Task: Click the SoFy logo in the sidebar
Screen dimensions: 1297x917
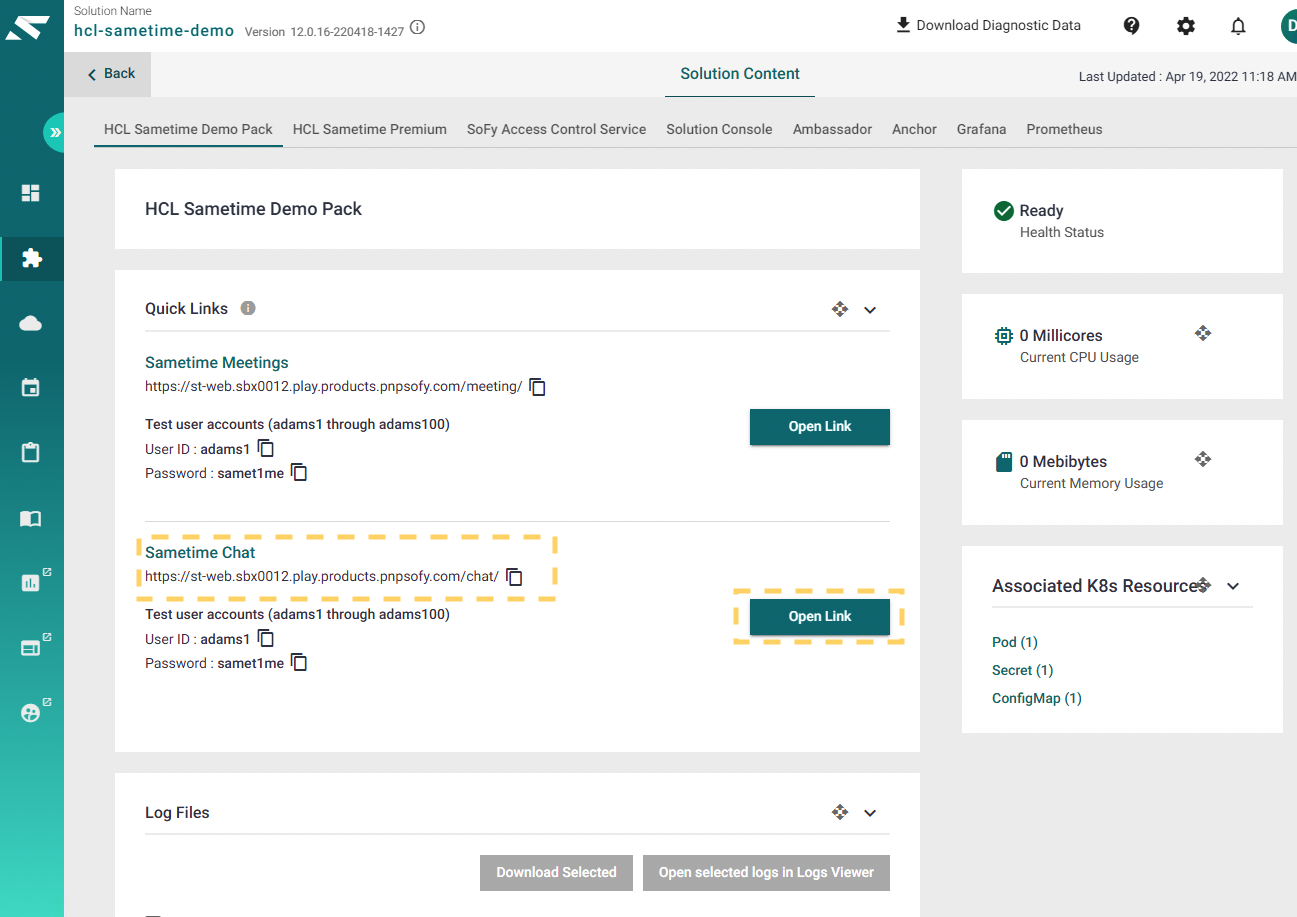Action: tap(26, 28)
